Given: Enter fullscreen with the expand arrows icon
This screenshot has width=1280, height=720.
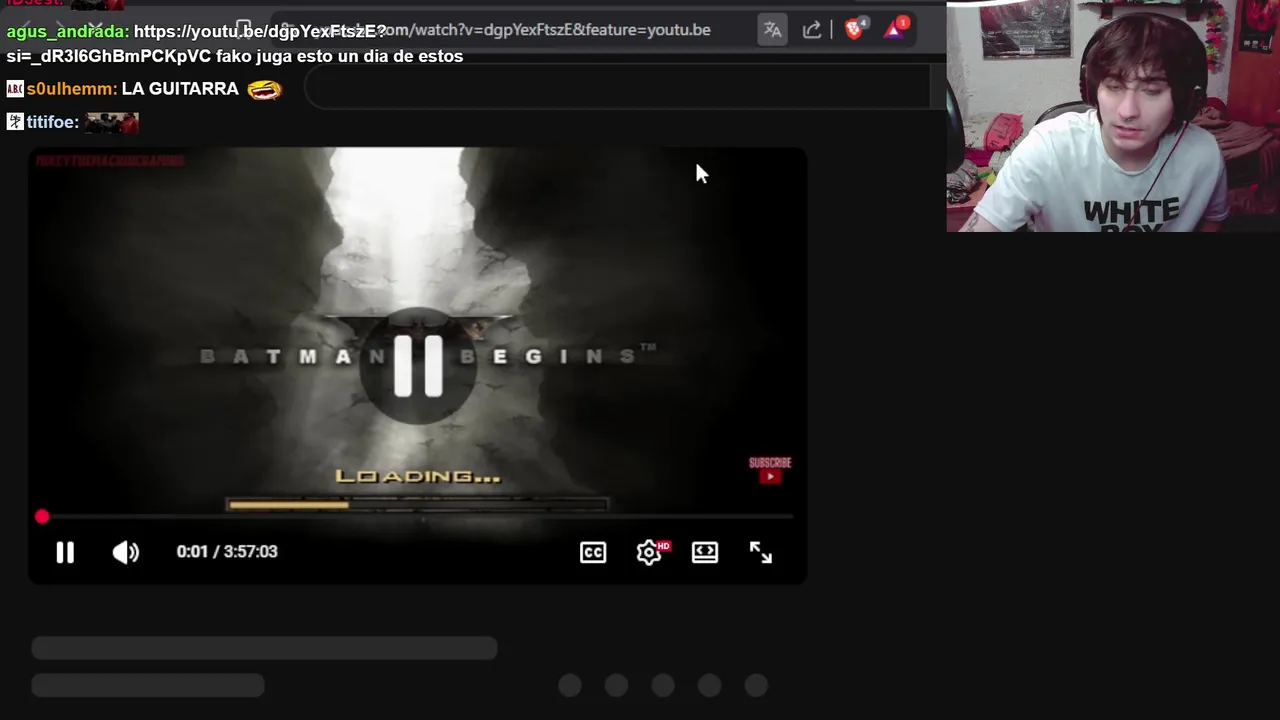Looking at the screenshot, I should [761, 552].
